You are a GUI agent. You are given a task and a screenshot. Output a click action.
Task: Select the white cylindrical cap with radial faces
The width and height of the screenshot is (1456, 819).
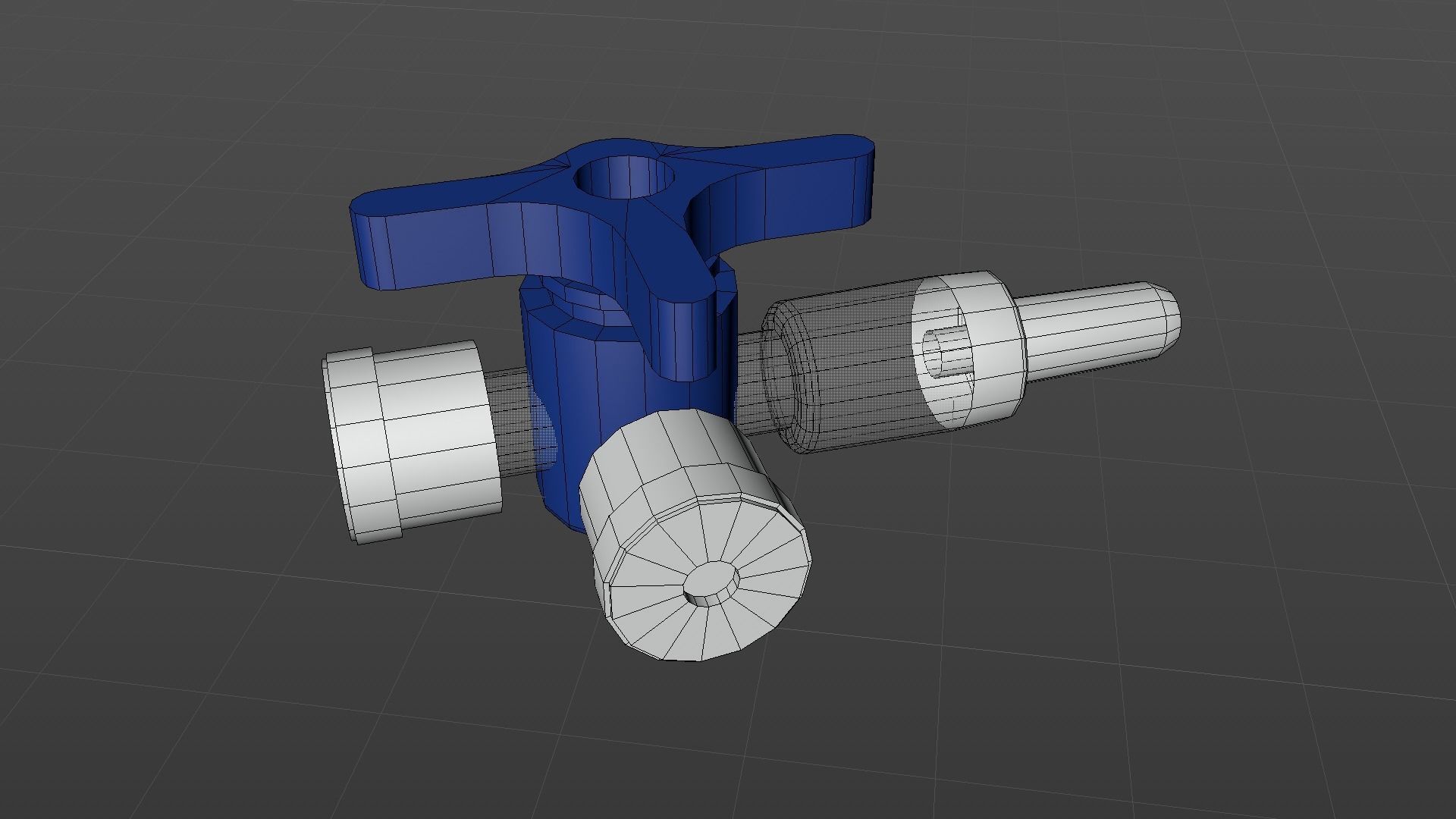[x=694, y=535]
